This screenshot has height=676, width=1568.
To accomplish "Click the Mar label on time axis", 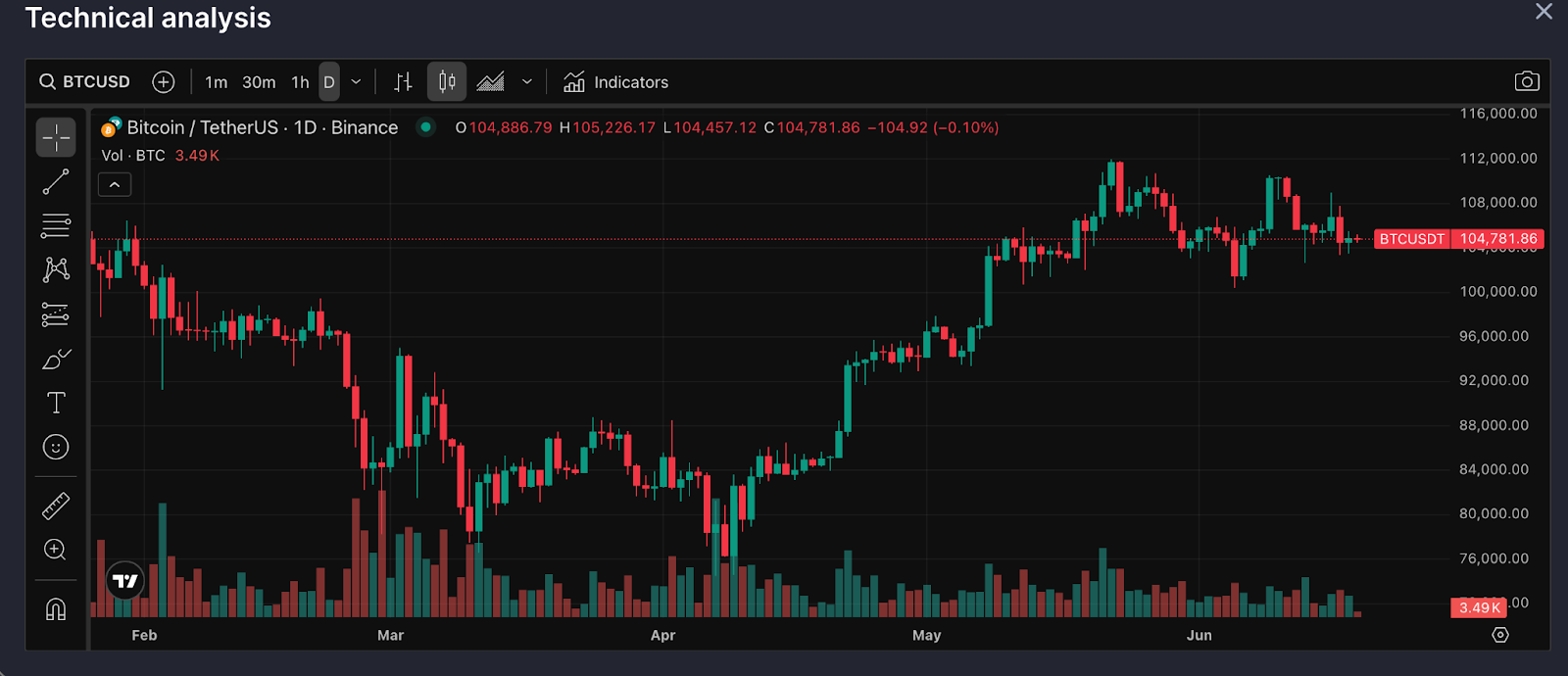I will click(391, 635).
